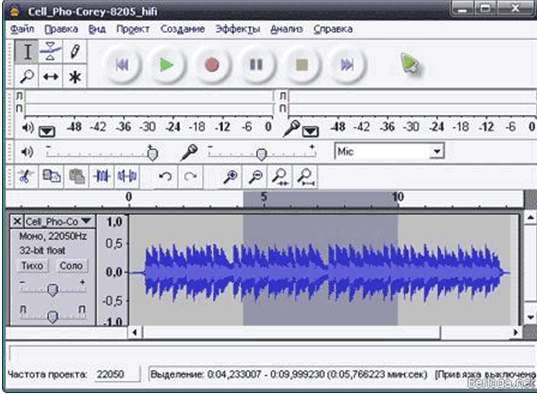This screenshot has width=537, height=395.
Task: Click the output volume slider handle
Action: click(x=152, y=153)
